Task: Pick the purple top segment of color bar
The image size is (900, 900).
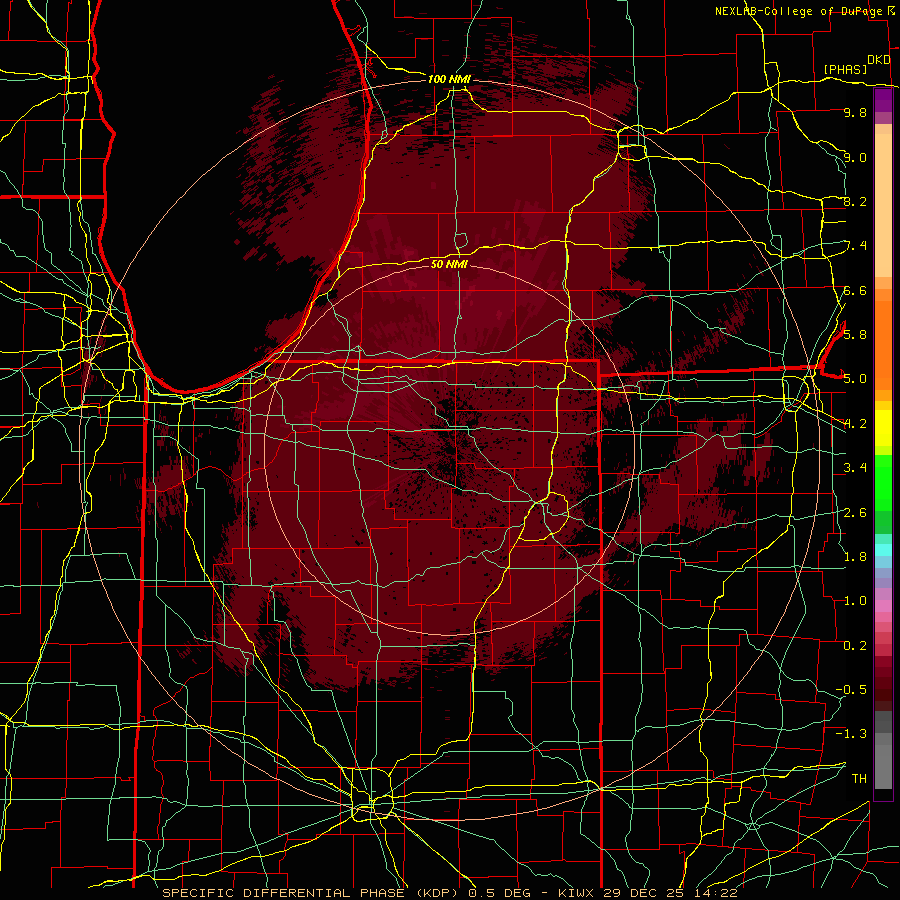Action: pyautogui.click(x=883, y=100)
